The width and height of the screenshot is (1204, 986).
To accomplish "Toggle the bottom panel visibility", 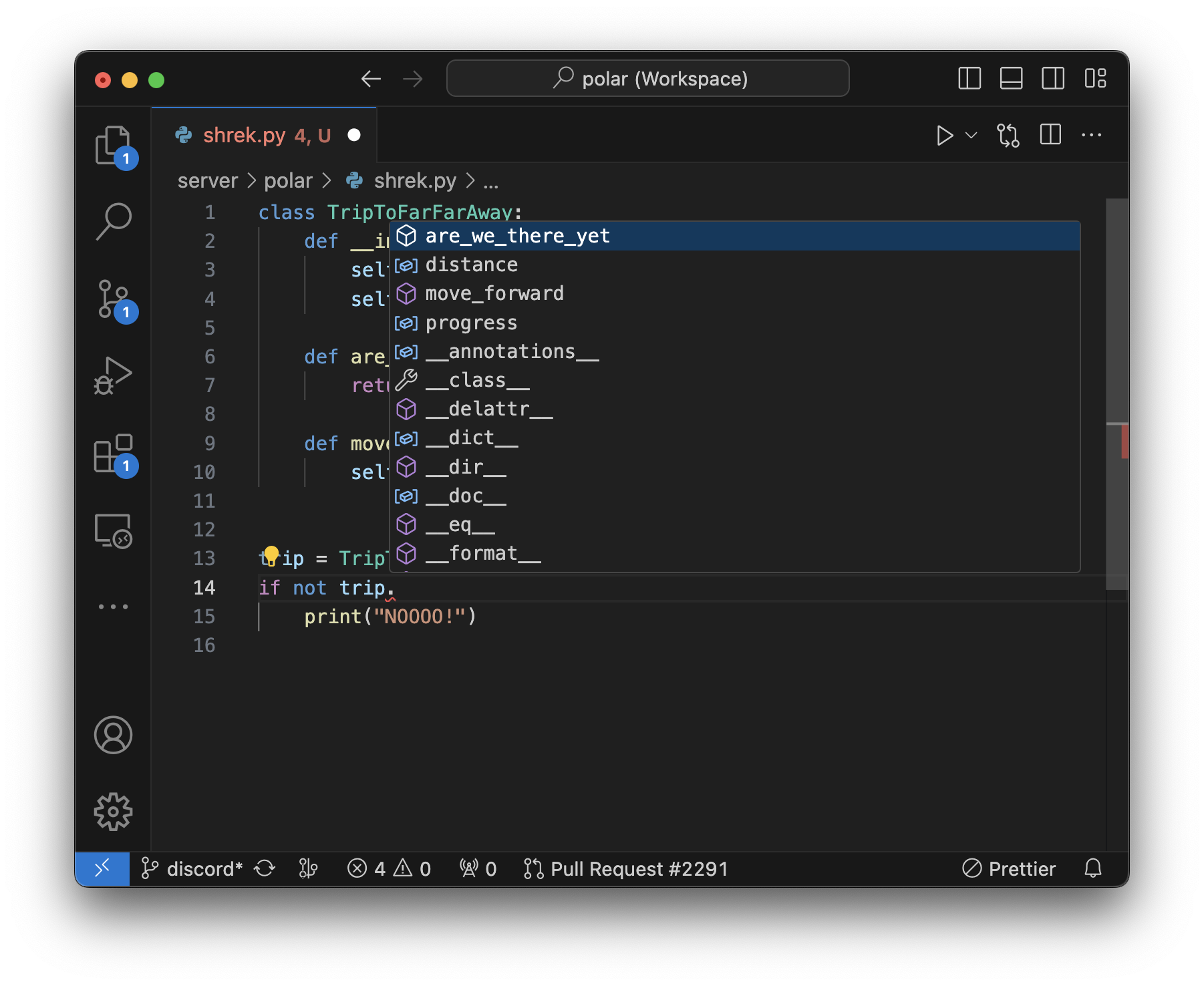I will 1011,78.
